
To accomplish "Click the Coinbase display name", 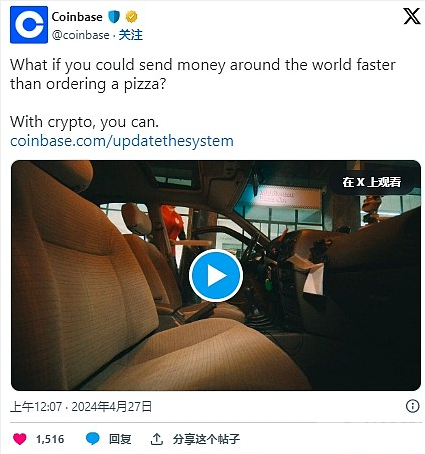I will [x=77, y=17].
